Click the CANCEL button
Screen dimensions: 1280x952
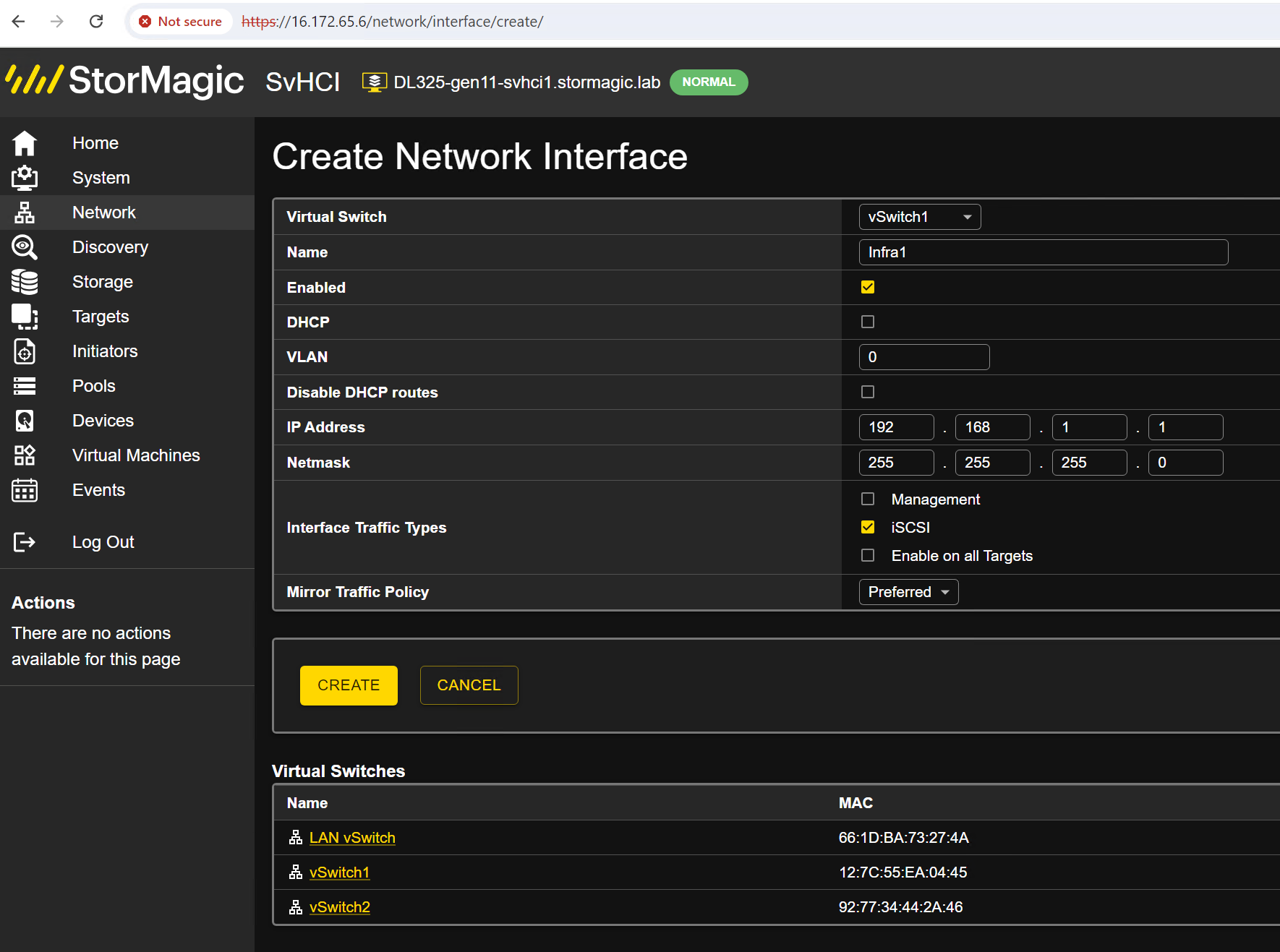click(x=469, y=685)
